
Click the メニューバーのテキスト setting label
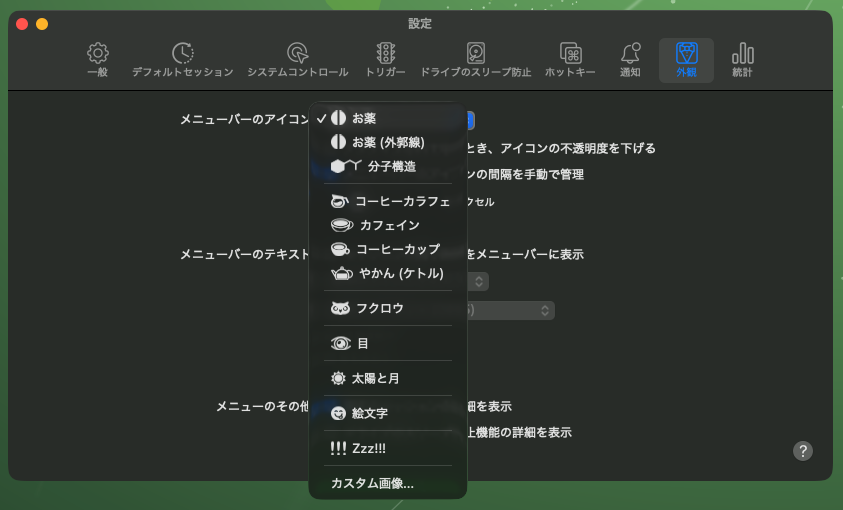244,254
